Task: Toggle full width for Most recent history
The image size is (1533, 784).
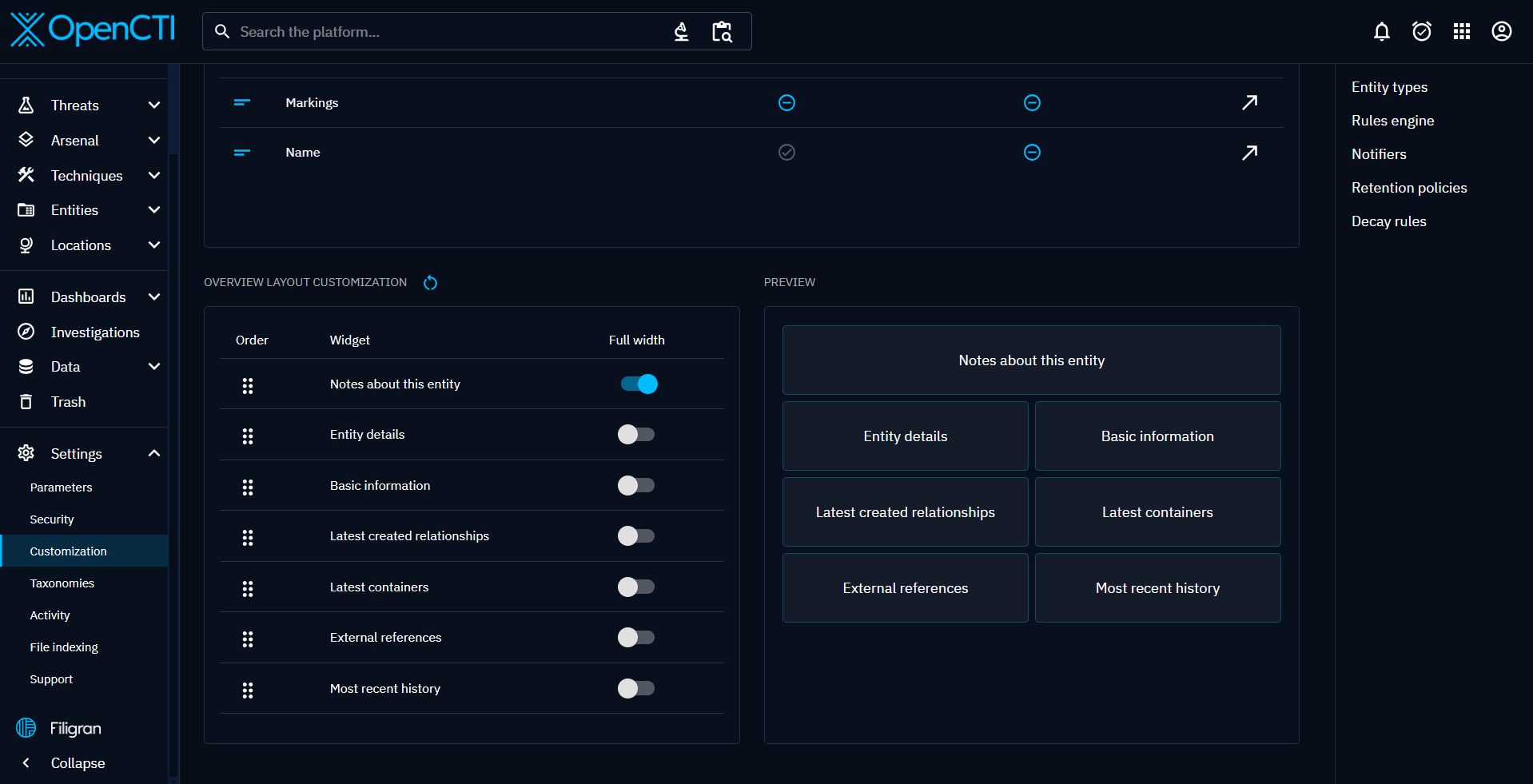Action: coord(636,689)
